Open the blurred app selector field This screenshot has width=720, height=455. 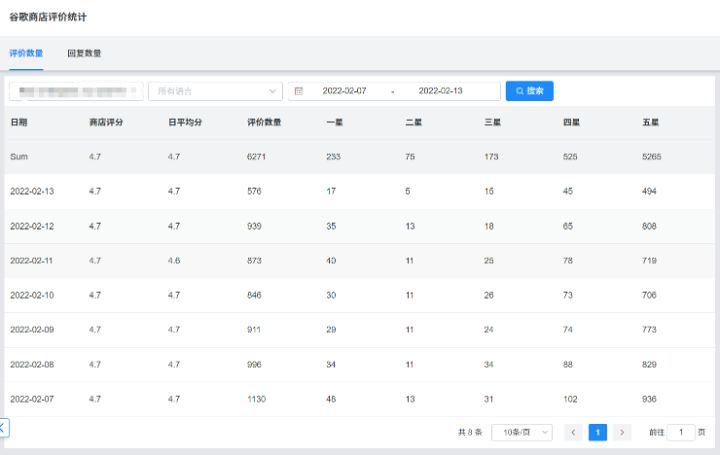pos(76,91)
